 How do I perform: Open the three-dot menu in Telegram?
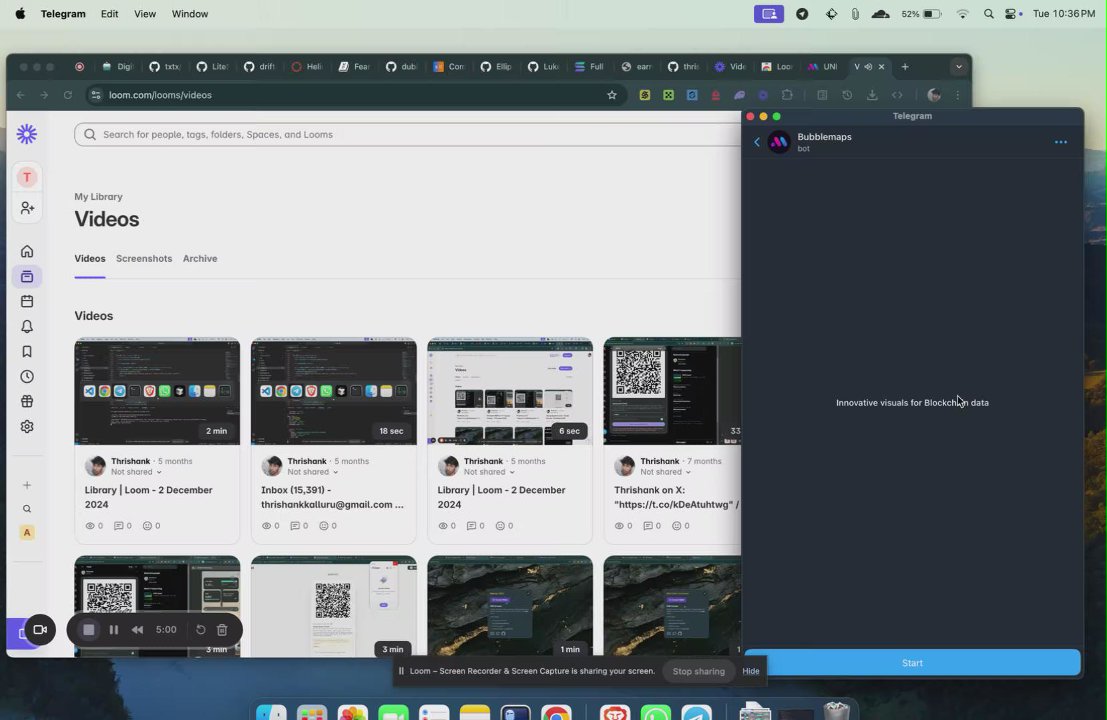point(1060,142)
